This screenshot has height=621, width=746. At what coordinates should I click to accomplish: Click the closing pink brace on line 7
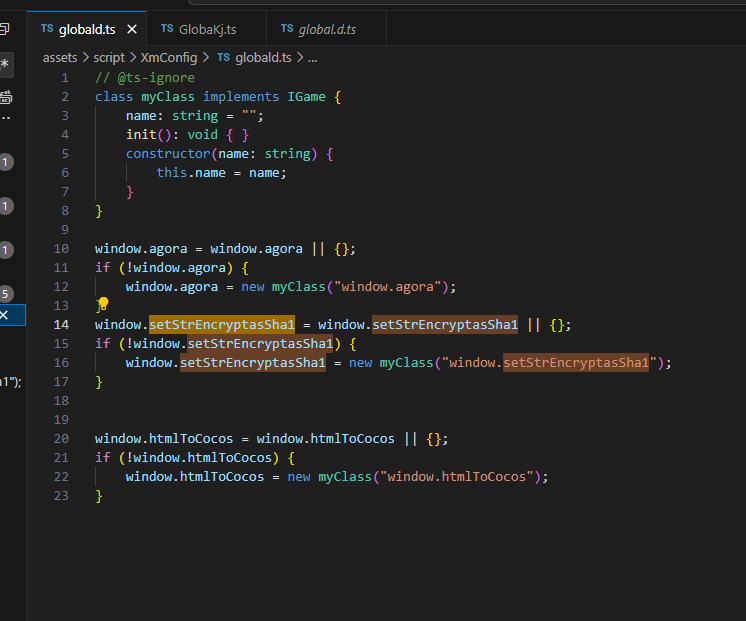(129, 192)
